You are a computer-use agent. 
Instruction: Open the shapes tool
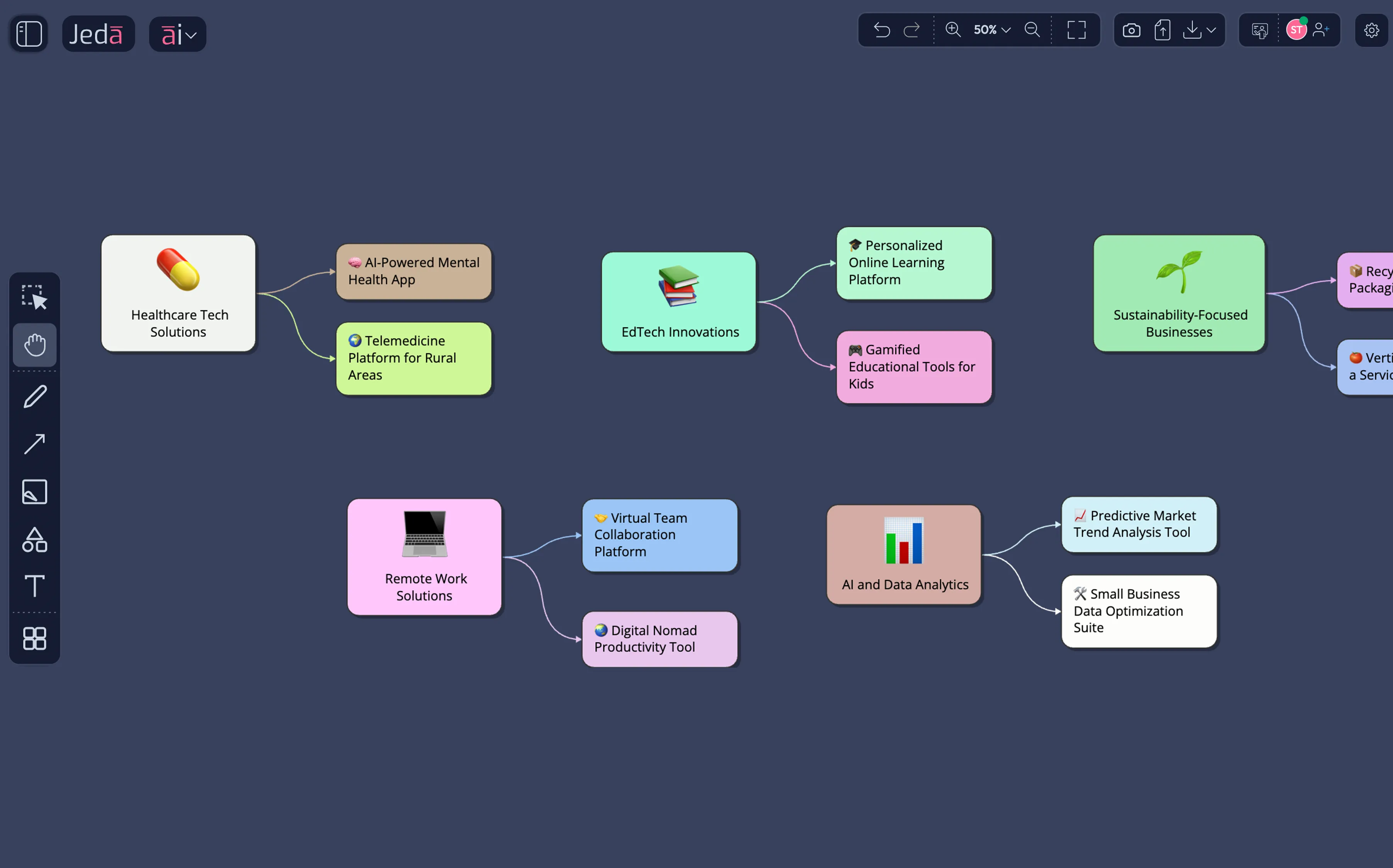pos(34,540)
